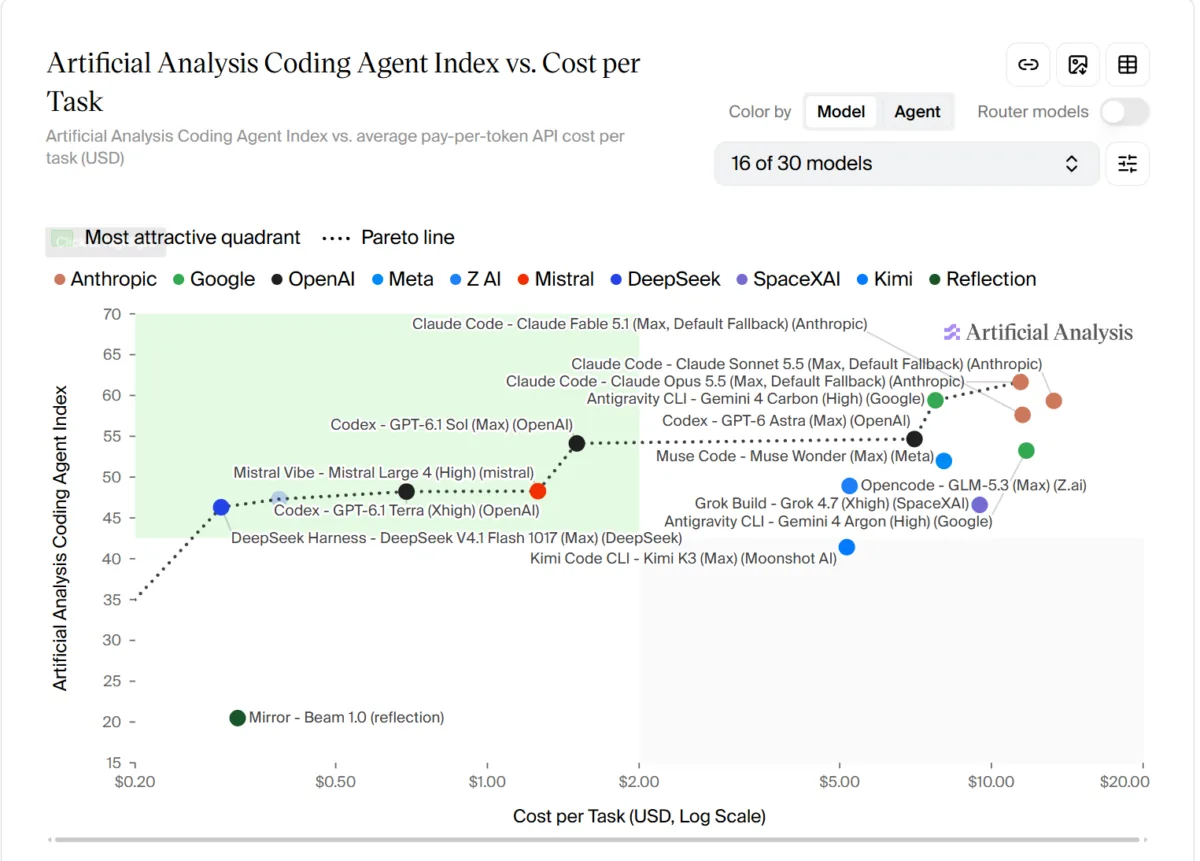The image size is (1200, 861).
Task: Click the Muse Code - Muse Wonder label
Action: click(793, 456)
